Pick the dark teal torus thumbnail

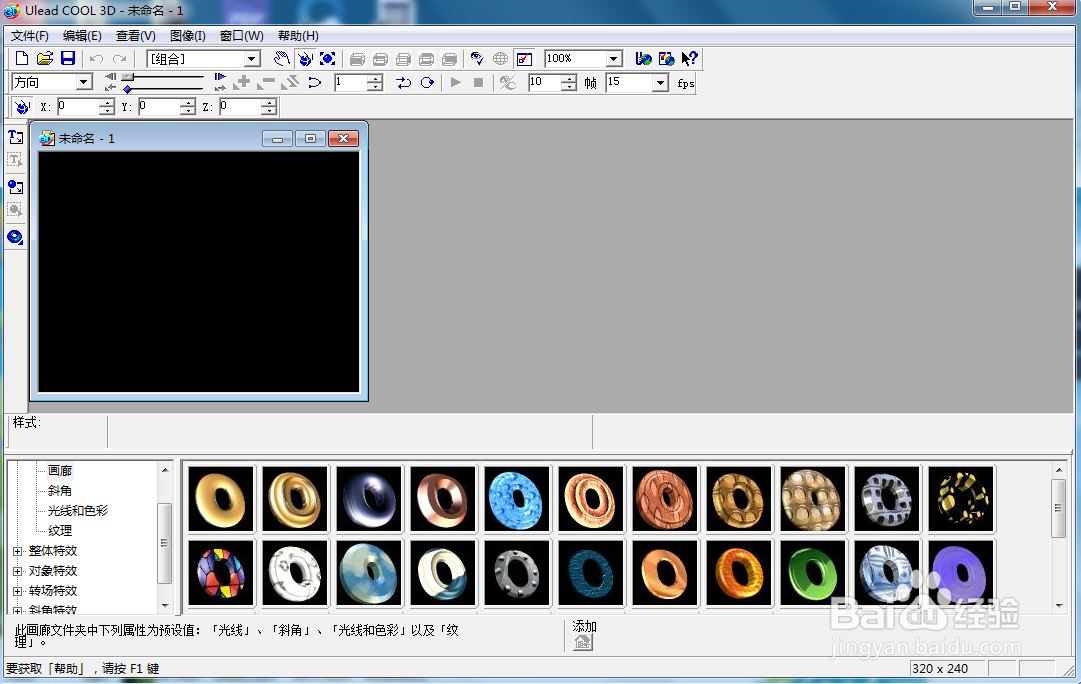coord(590,572)
